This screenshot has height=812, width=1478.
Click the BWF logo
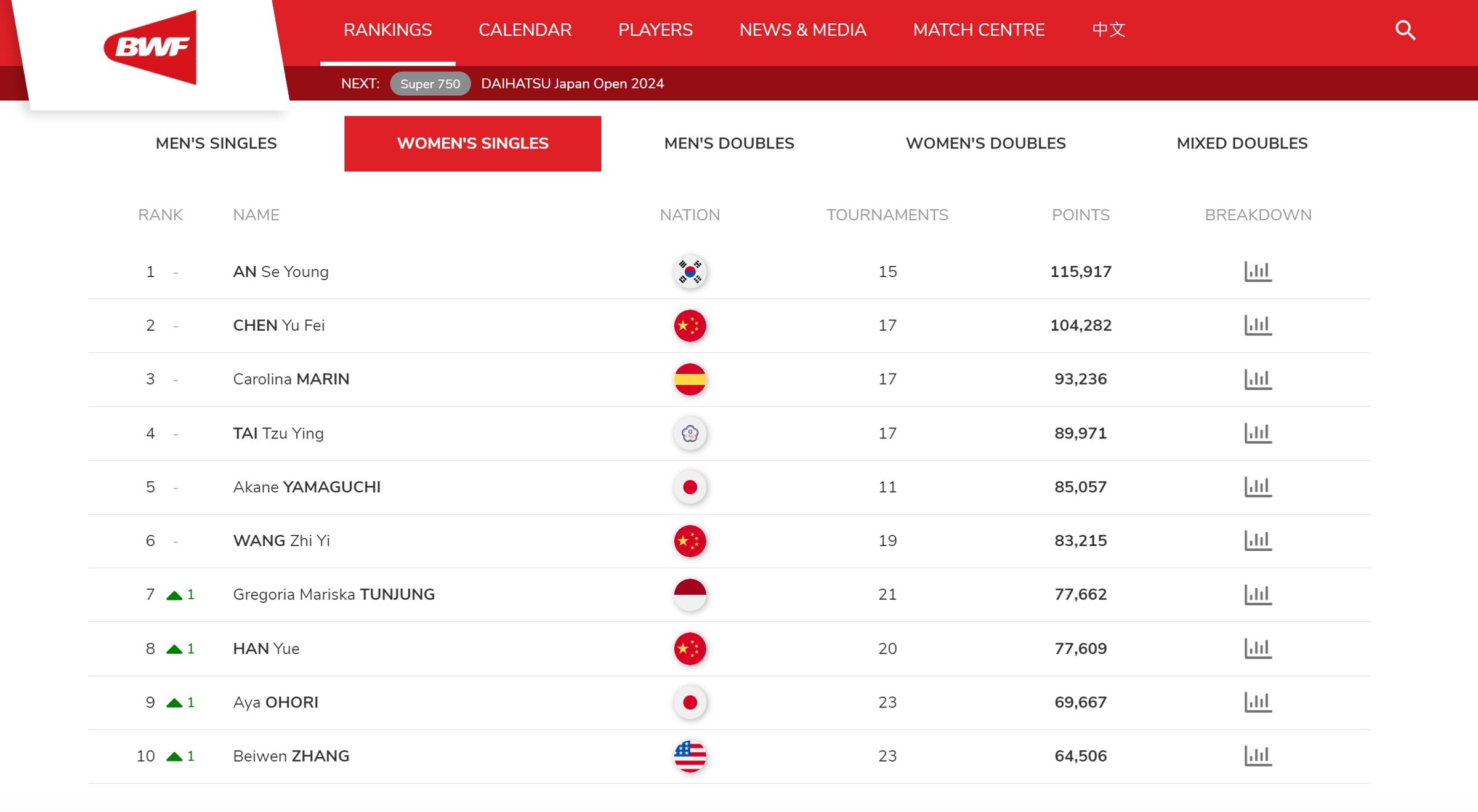150,47
